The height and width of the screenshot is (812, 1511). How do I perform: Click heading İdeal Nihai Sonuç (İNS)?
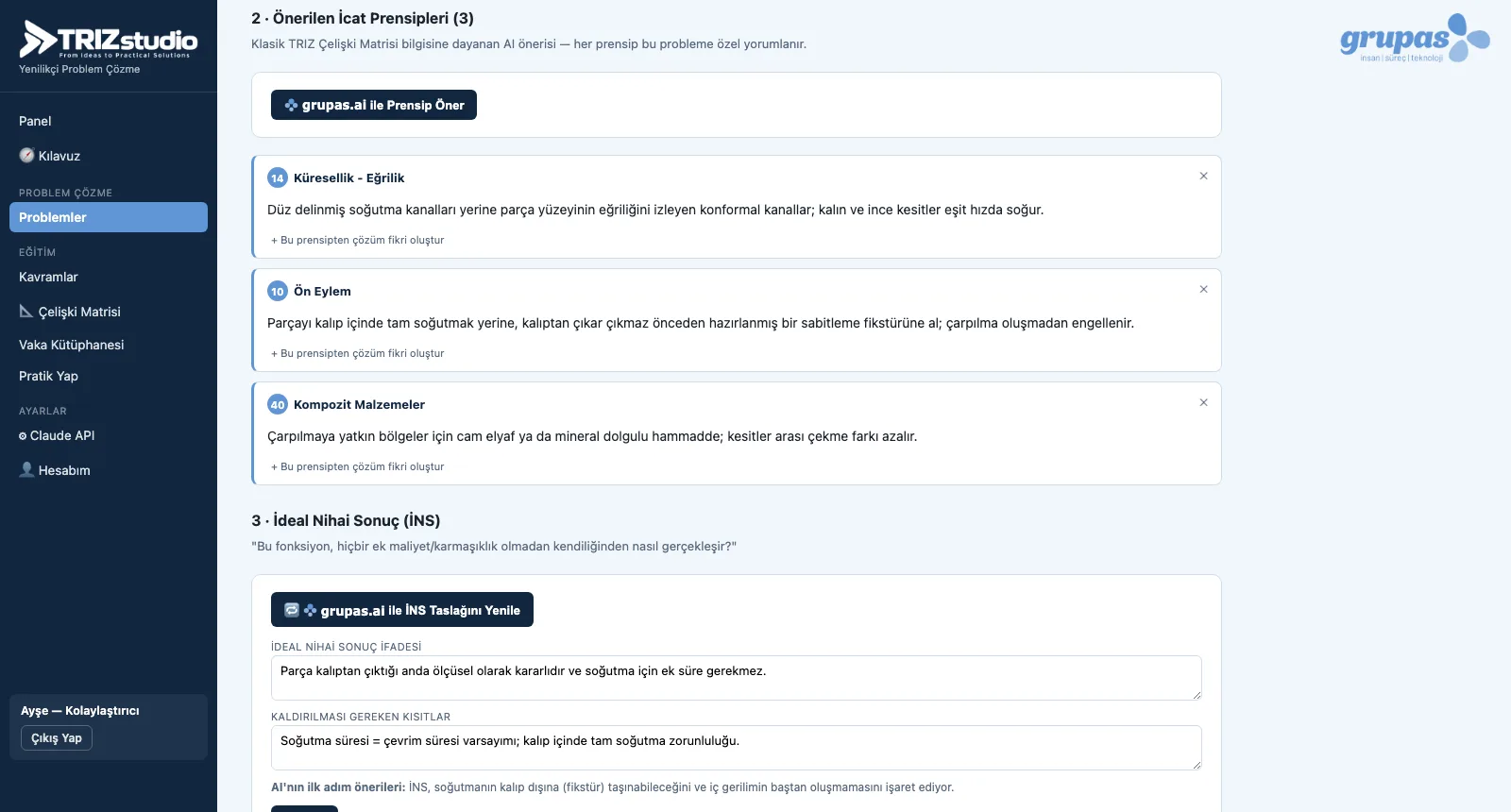click(x=346, y=520)
